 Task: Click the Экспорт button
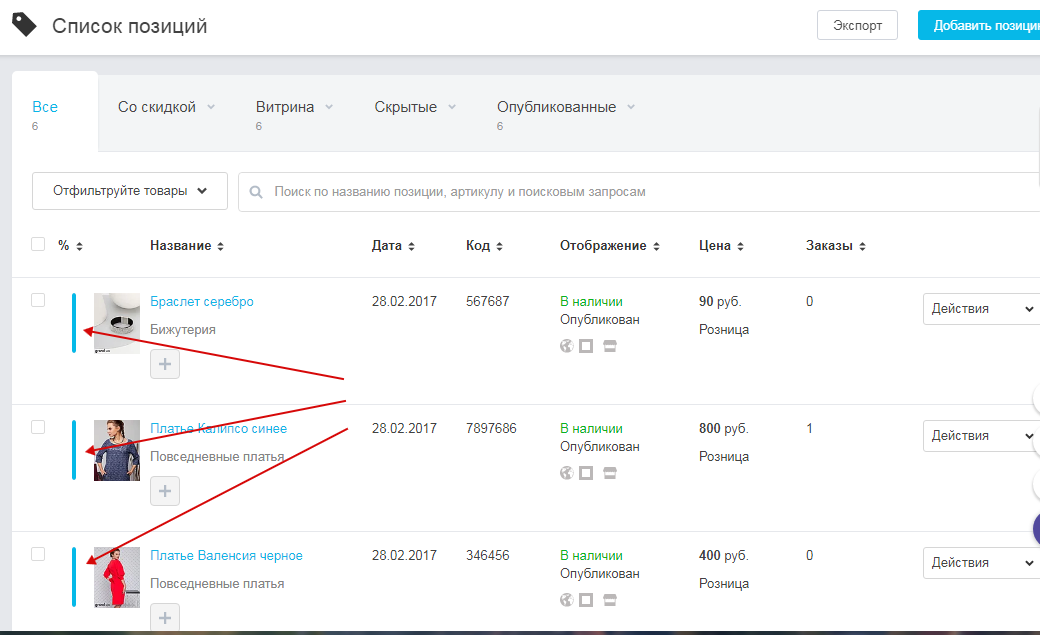[x=857, y=25]
